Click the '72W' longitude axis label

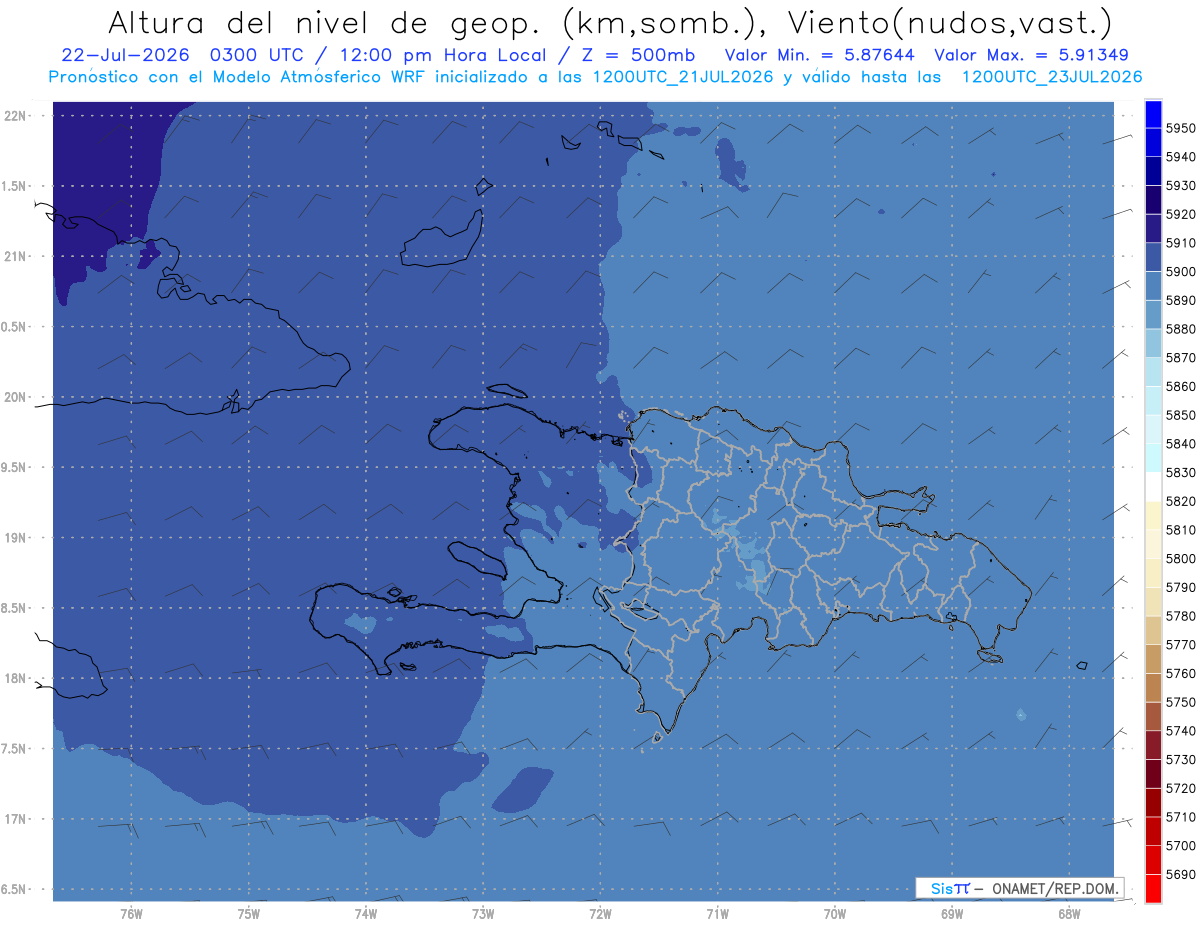point(600,915)
